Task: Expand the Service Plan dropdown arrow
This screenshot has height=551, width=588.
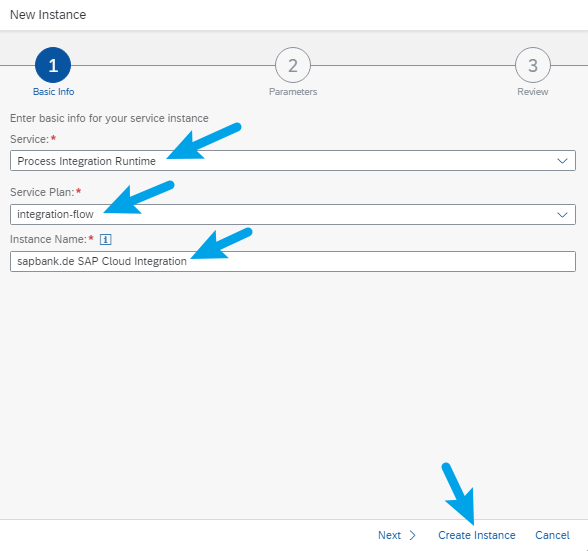Action: [562, 215]
